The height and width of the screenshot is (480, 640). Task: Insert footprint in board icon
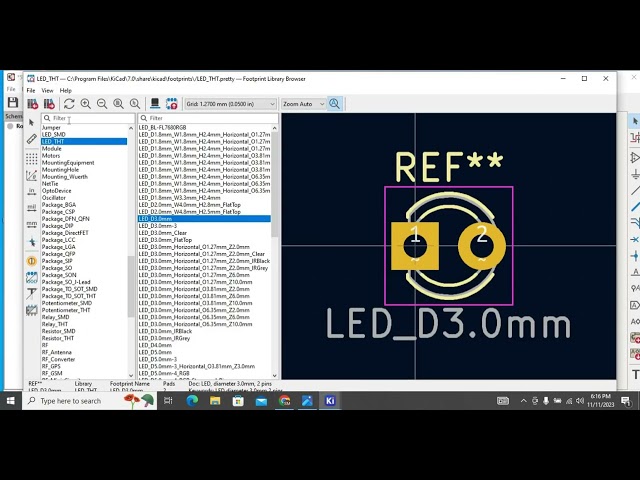tap(171, 104)
